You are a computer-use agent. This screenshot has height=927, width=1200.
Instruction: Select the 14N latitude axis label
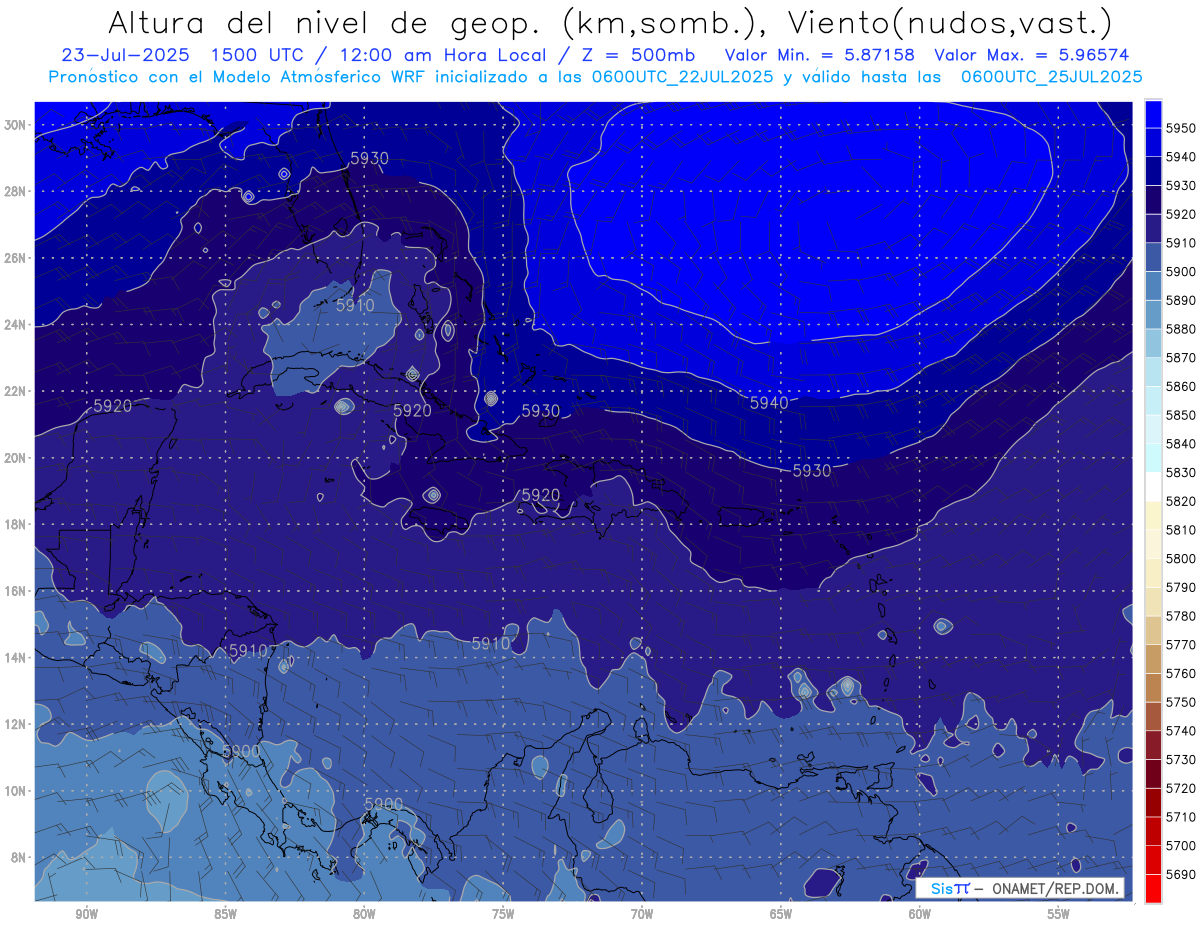(x=17, y=657)
